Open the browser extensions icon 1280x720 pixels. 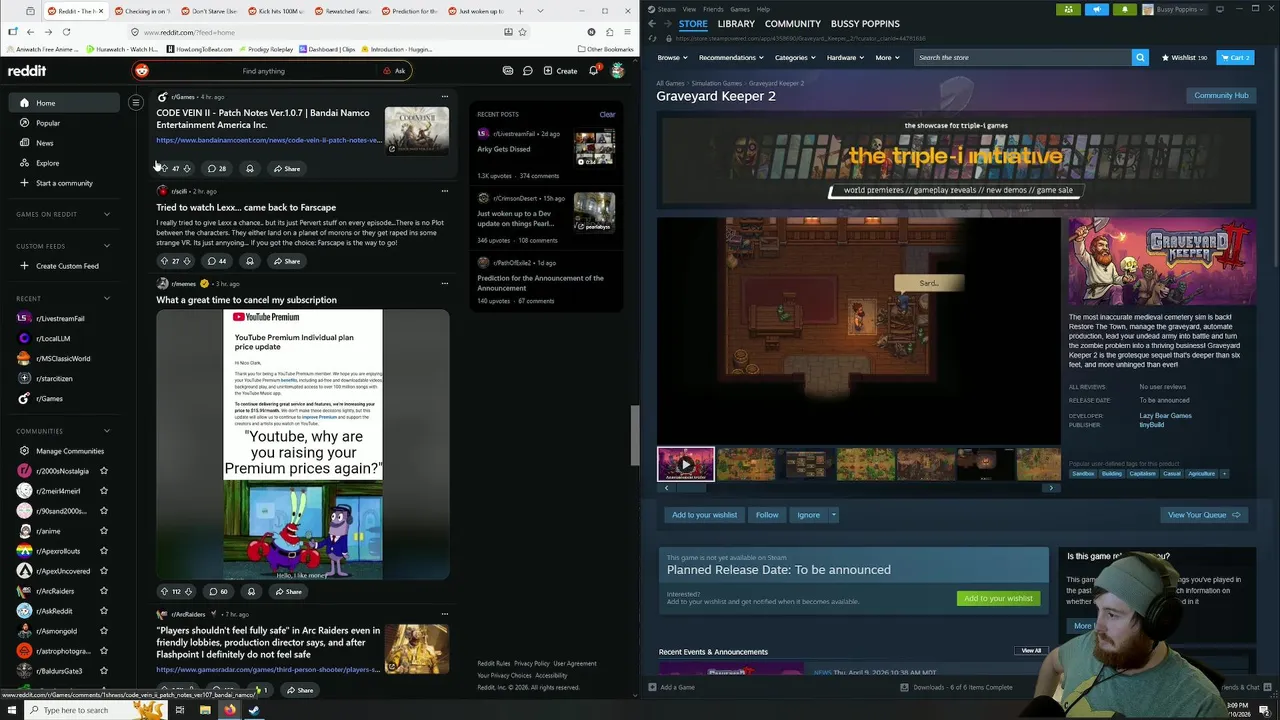(609, 32)
